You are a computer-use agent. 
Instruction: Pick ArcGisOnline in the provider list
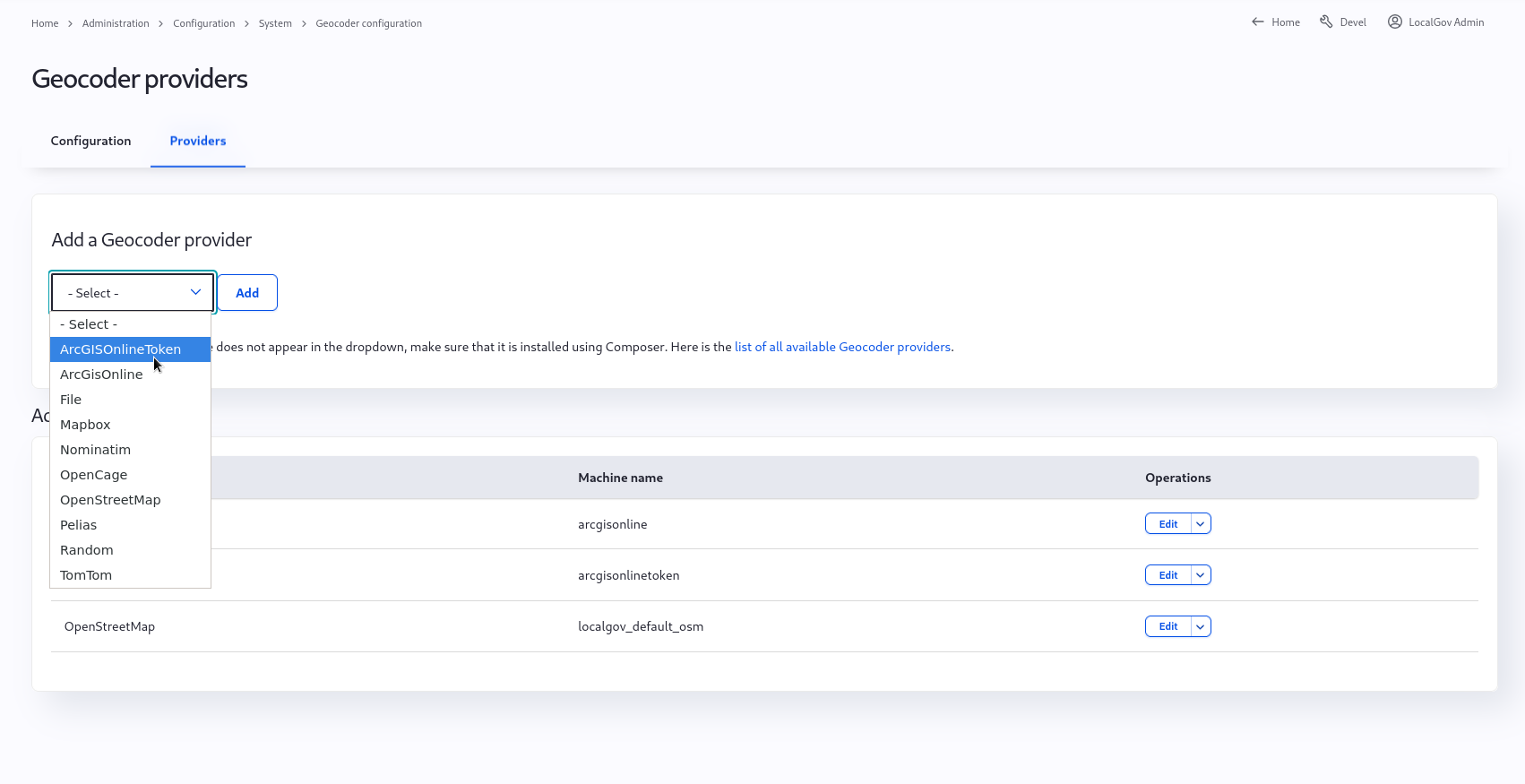click(x=130, y=375)
